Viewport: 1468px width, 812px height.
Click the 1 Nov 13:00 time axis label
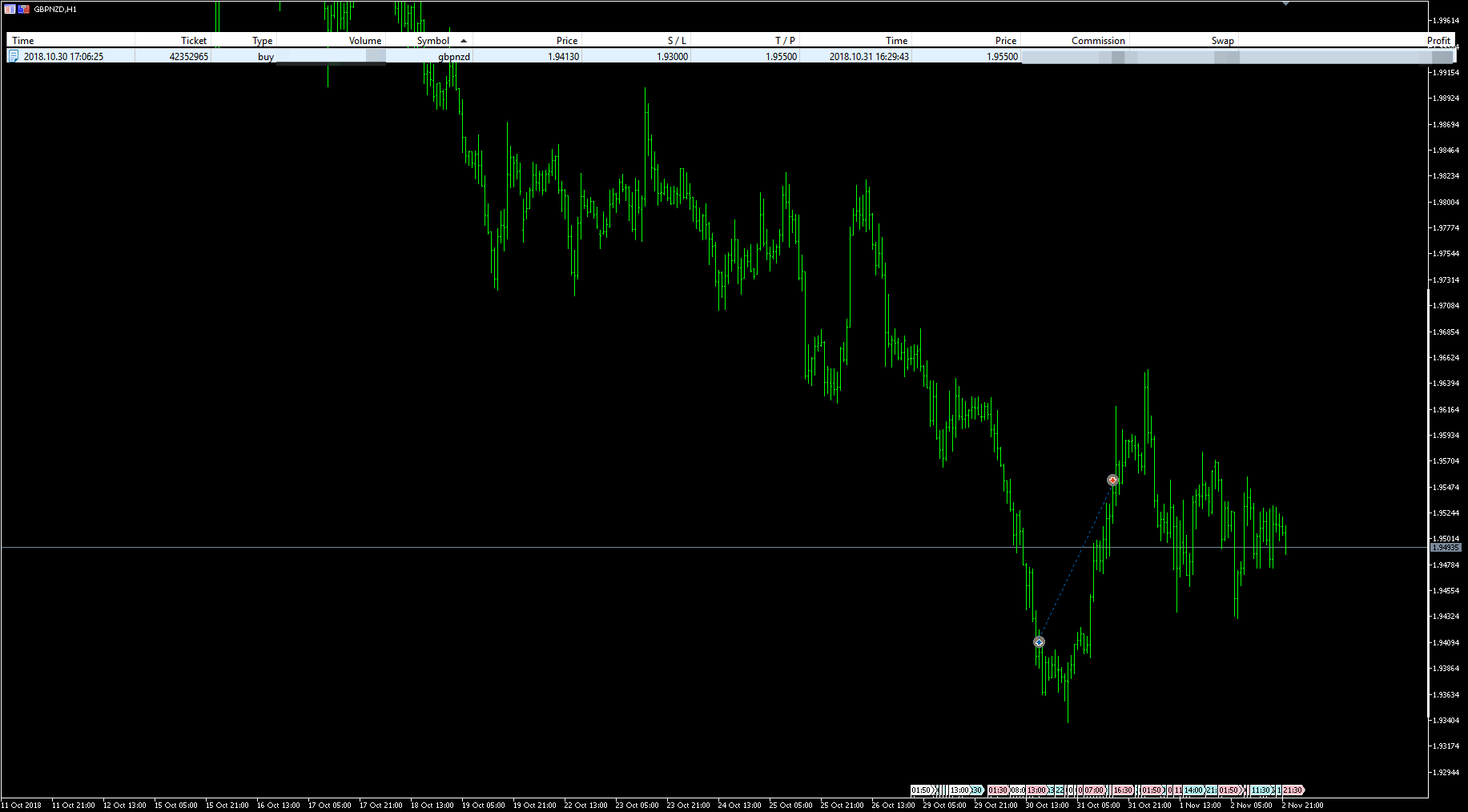[x=1201, y=806]
